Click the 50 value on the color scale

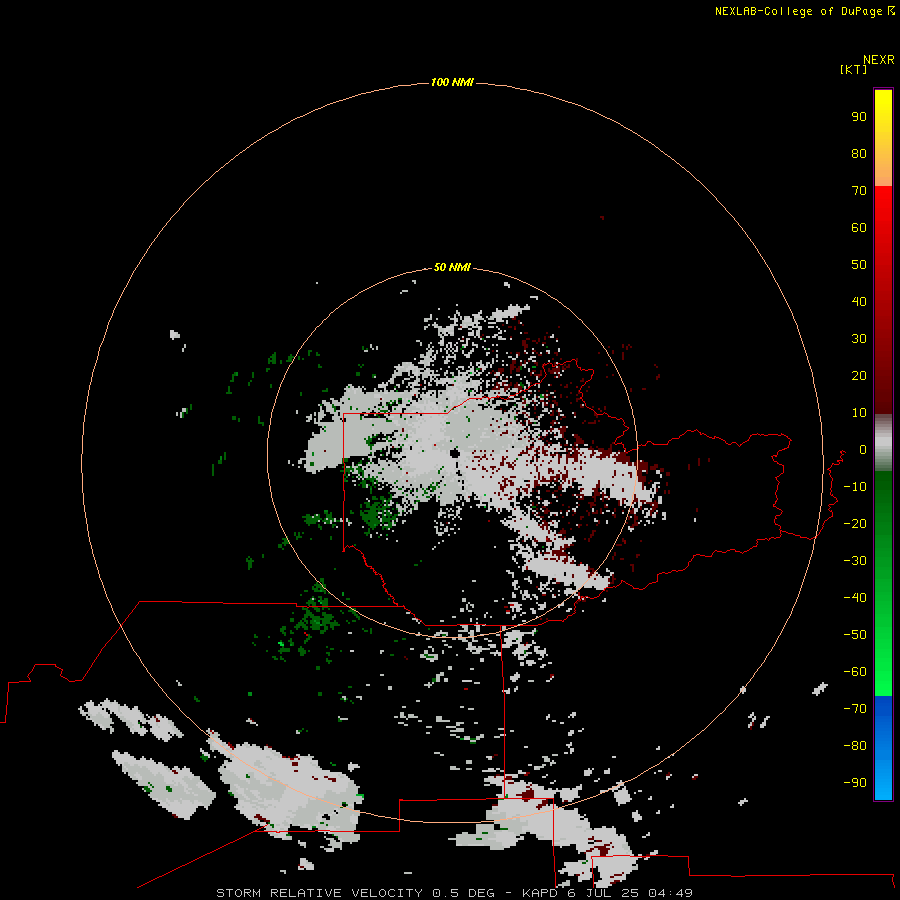pos(859,265)
